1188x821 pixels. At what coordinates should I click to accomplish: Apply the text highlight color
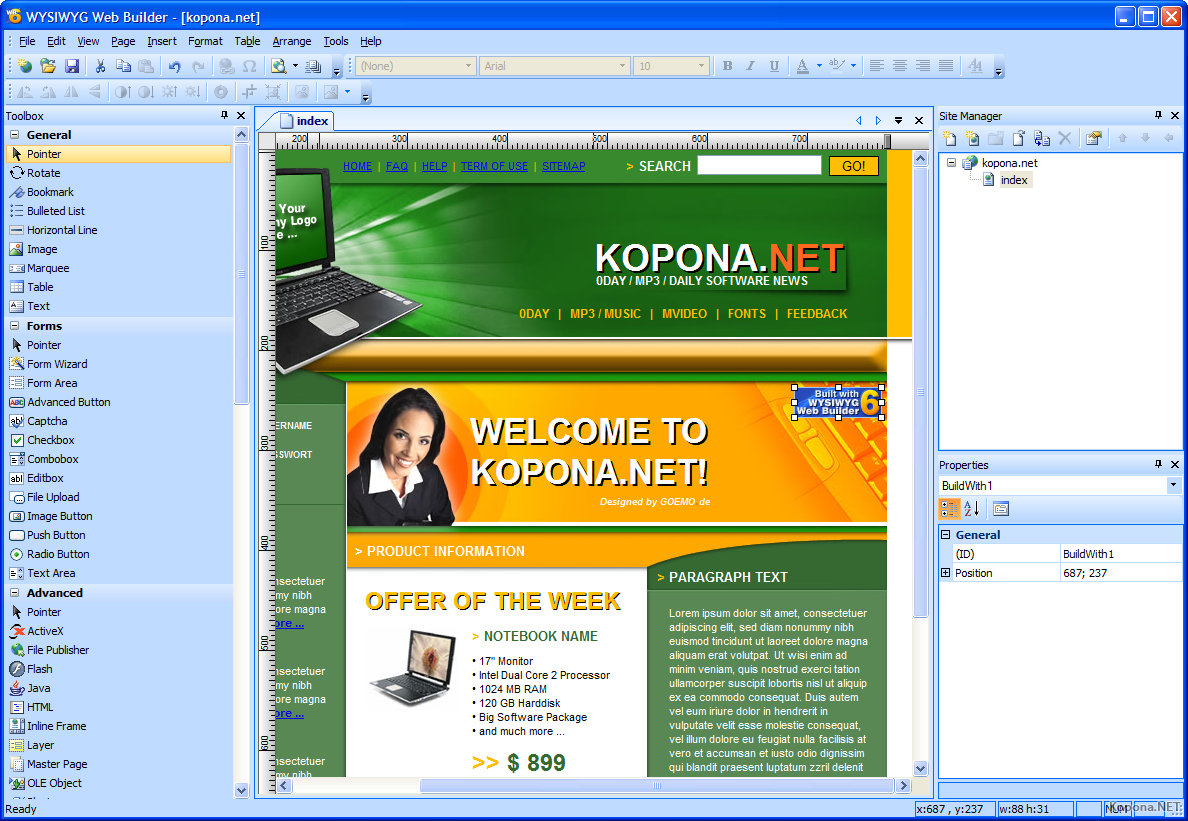pos(837,66)
